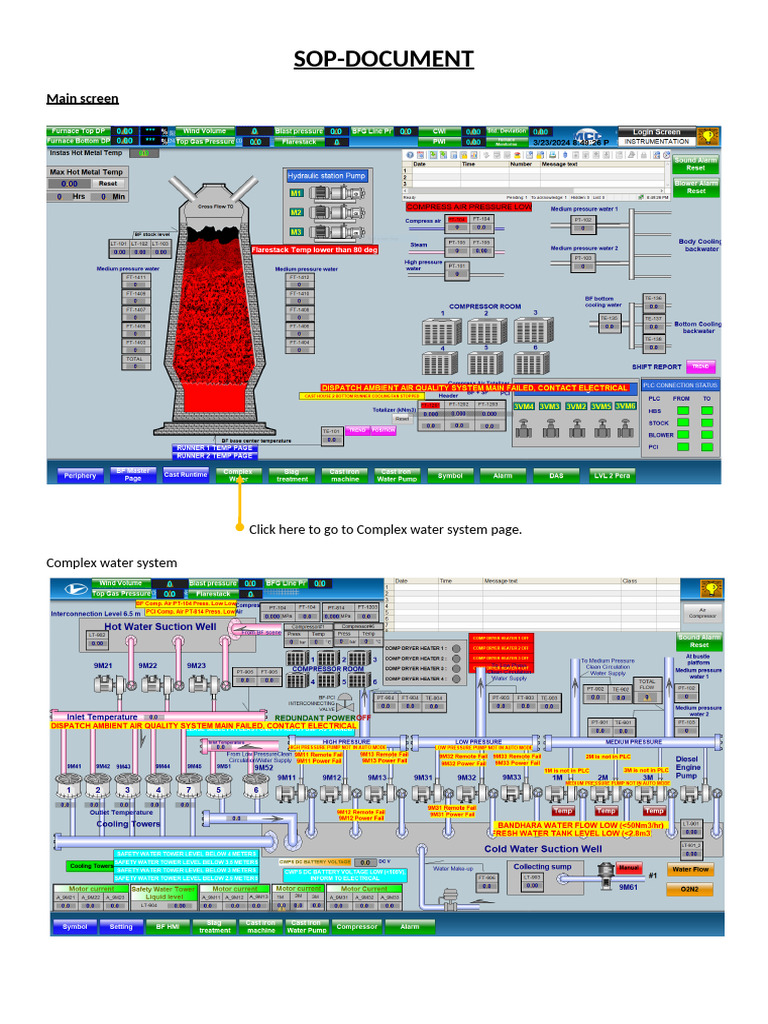Click the BLOWER FROM status indicator
Image resolution: width=768 pixels, height=1024 pixels.
tap(683, 435)
